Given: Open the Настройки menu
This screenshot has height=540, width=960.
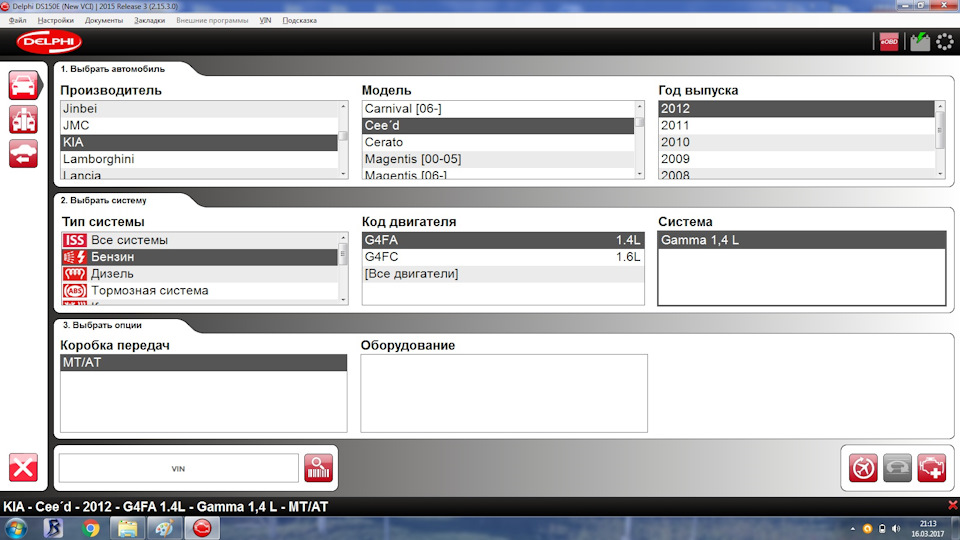Looking at the screenshot, I should [55, 20].
